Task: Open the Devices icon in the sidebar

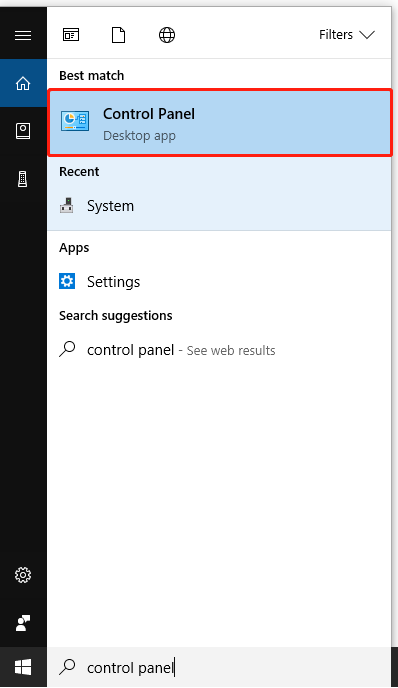Action: tap(23, 179)
